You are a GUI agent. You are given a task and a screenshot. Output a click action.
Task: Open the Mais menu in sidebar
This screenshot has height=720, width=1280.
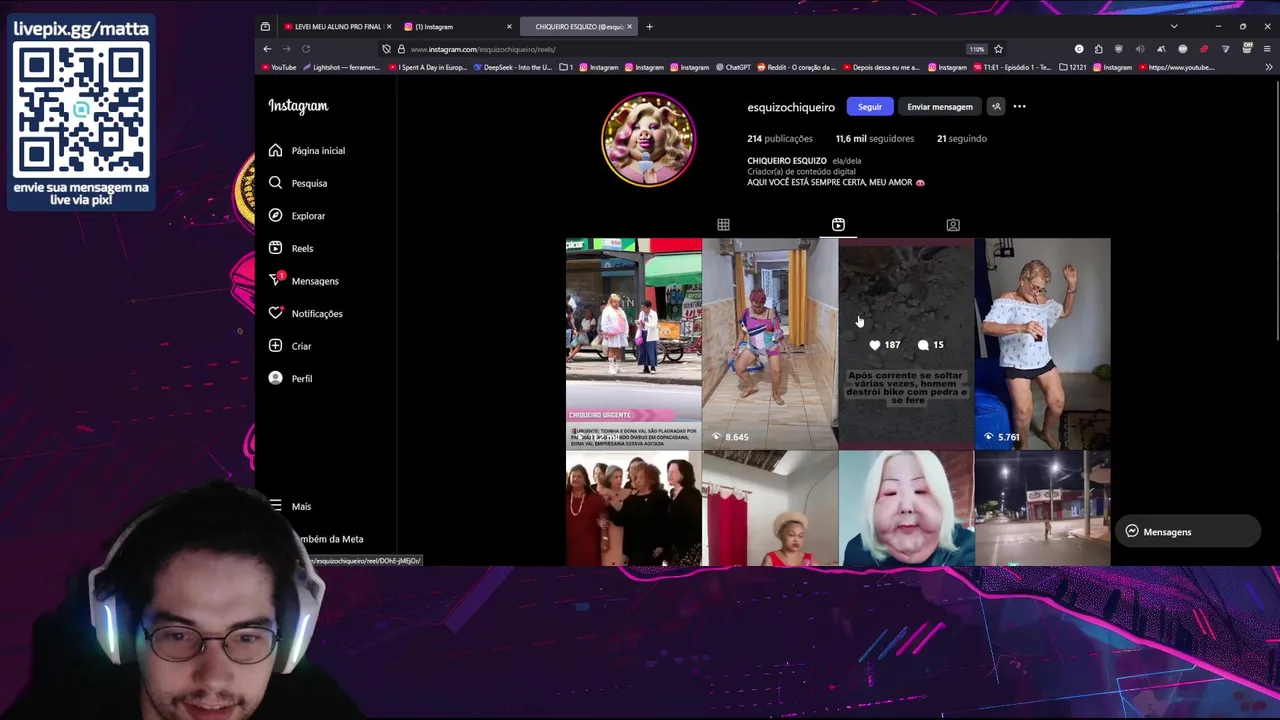290,506
